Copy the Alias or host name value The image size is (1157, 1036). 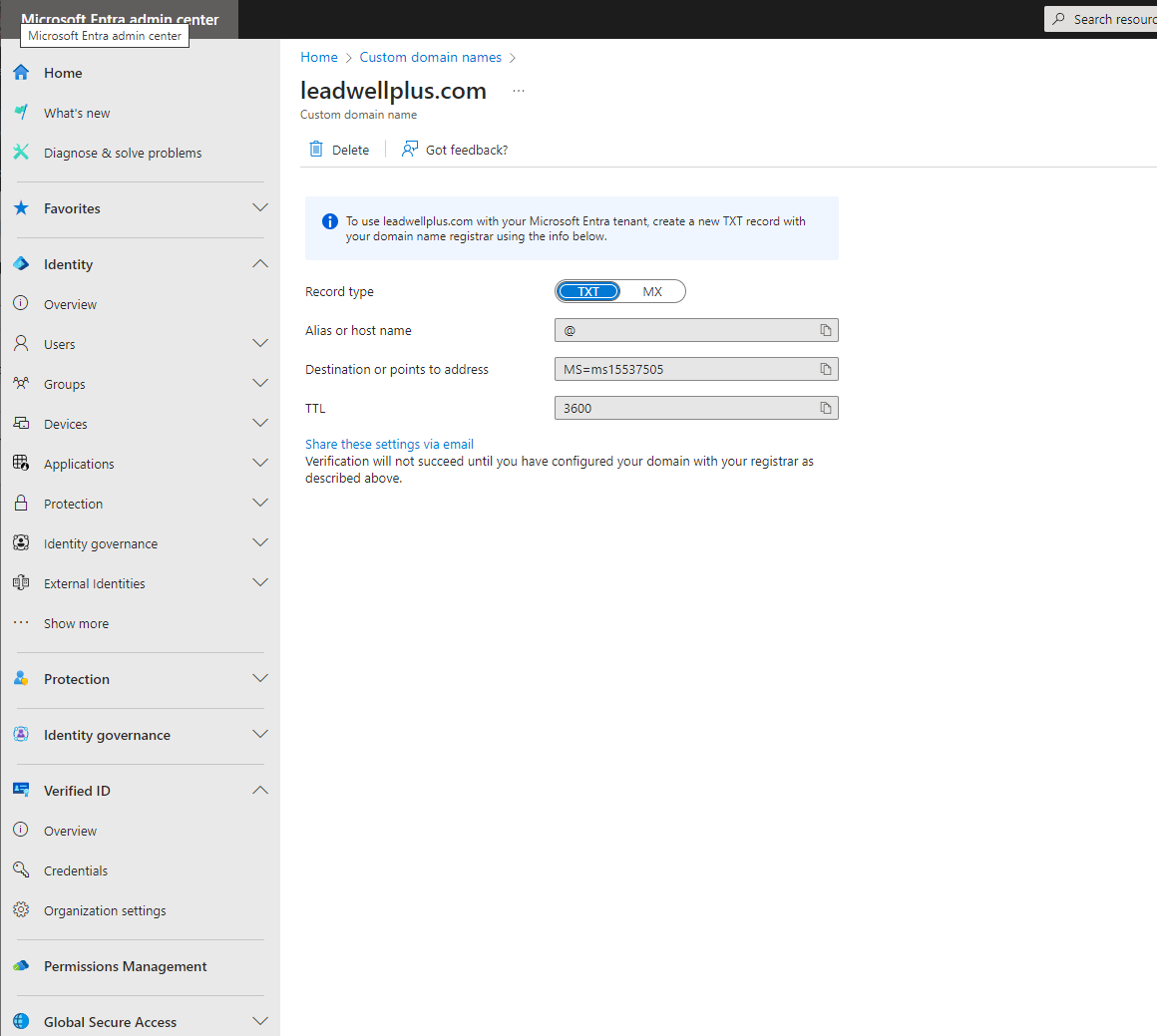pos(826,330)
